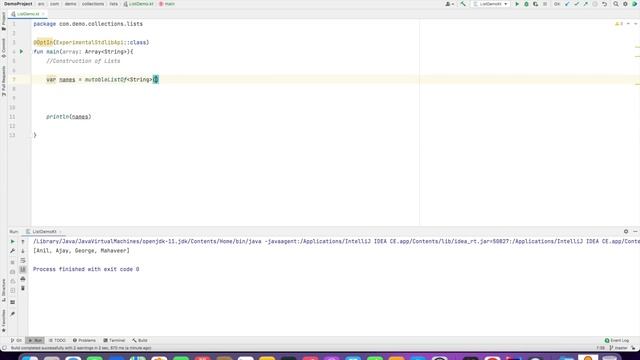Open the Commit tool window on left edge
Screen dimensions: 640x360
click(4, 48)
